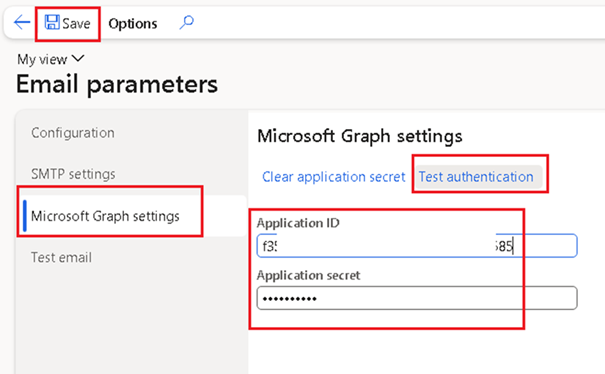Open the Test email tab

pyautogui.click(x=61, y=257)
